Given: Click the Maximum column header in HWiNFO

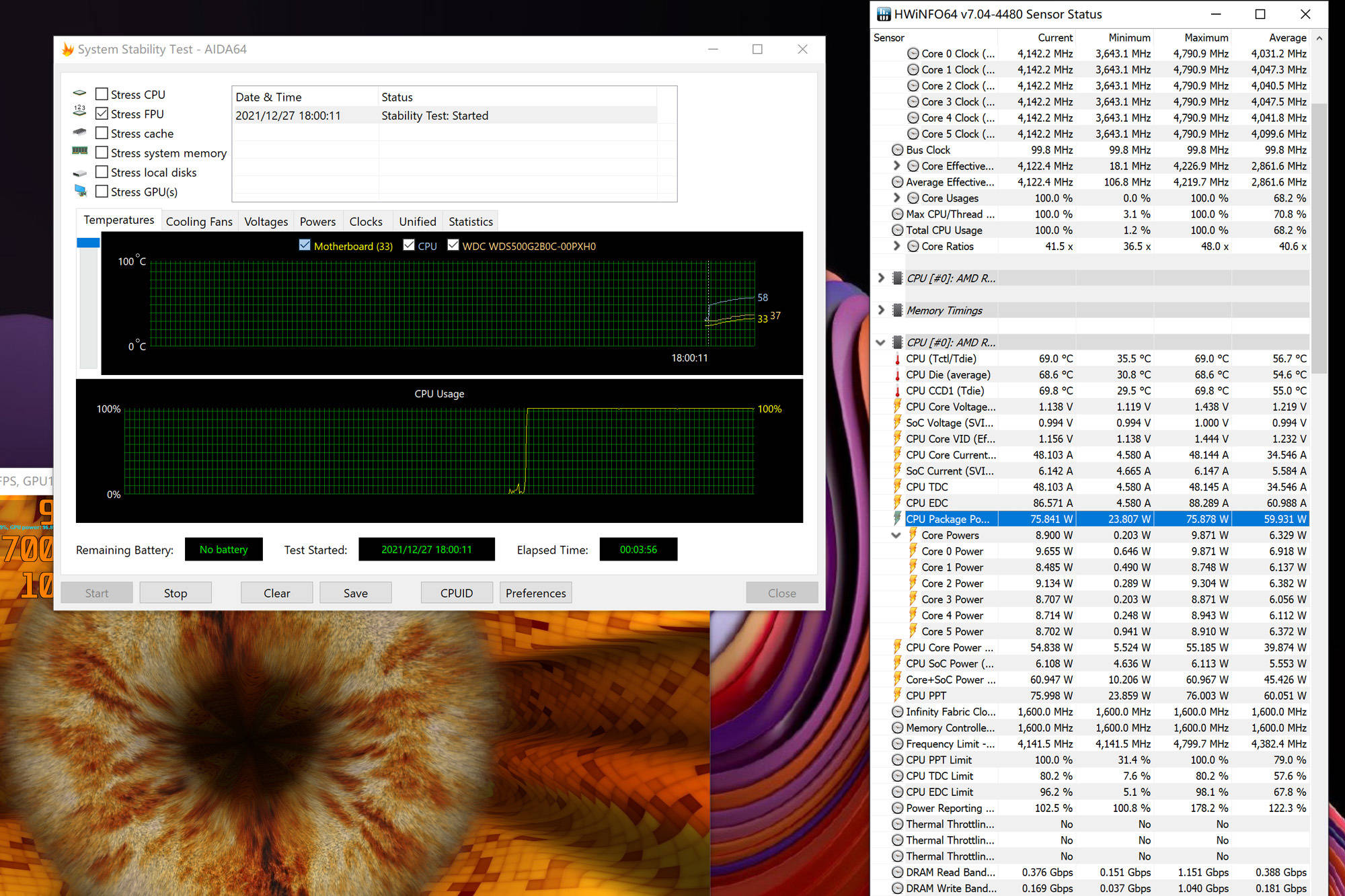Looking at the screenshot, I should 1192,38.
